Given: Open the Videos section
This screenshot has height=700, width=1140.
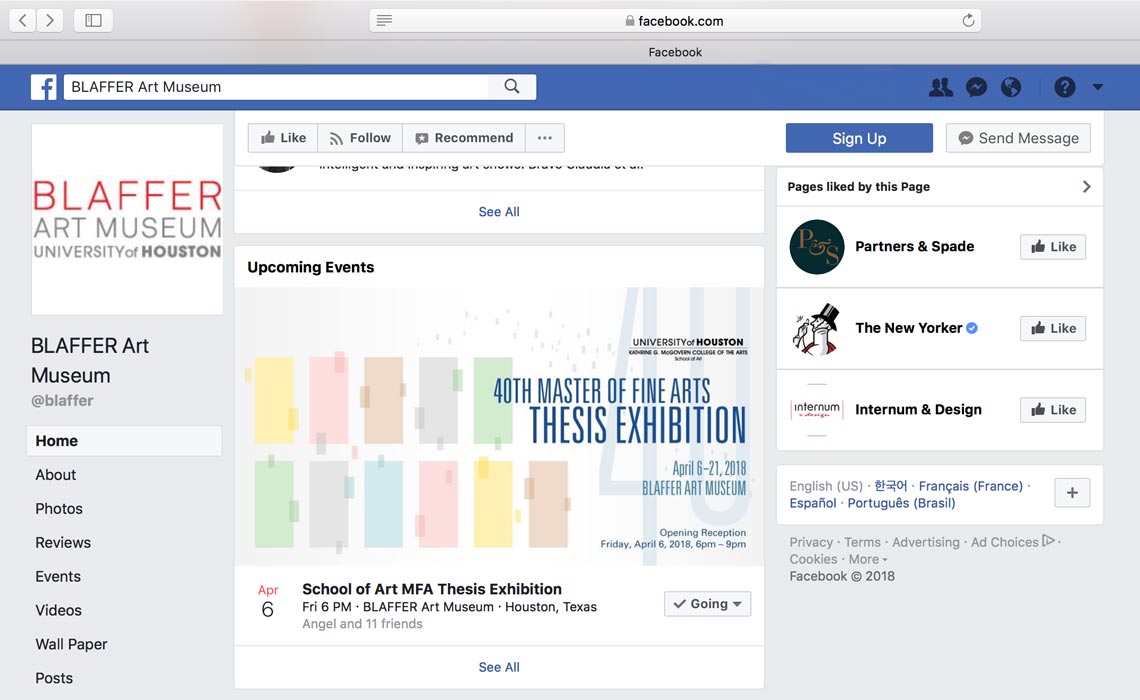Looking at the screenshot, I should tap(58, 611).
